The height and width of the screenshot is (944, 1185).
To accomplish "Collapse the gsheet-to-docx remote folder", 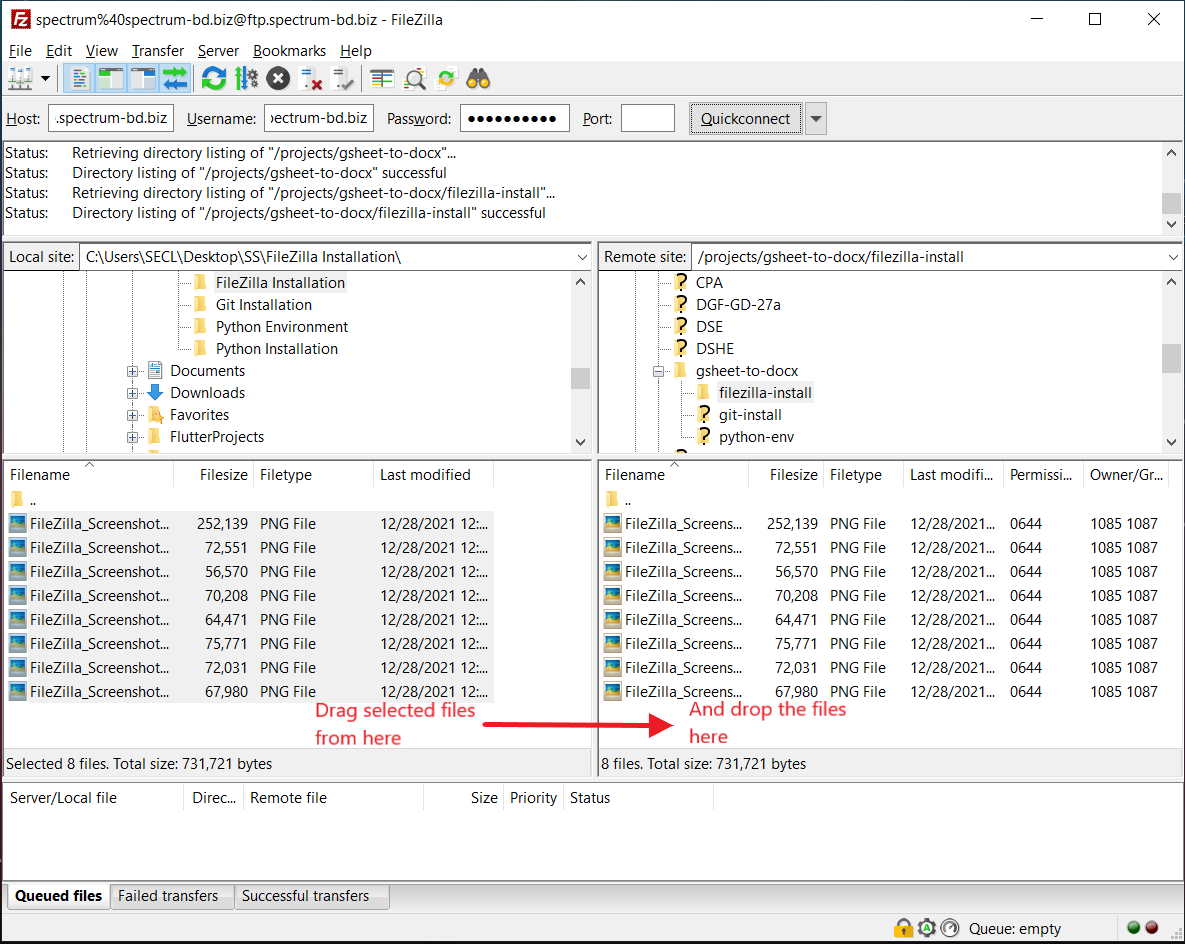I will (x=658, y=371).
